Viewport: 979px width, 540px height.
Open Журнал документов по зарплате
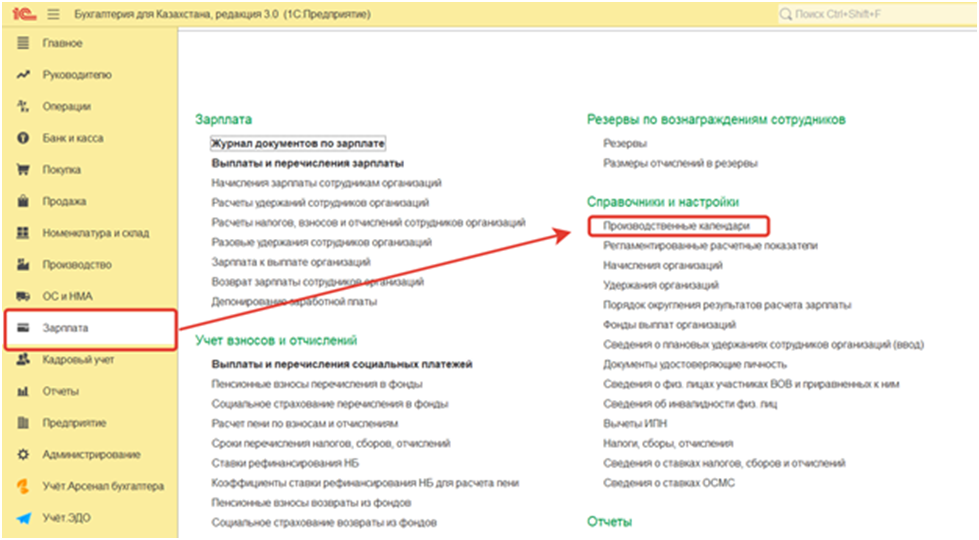[x=297, y=144]
